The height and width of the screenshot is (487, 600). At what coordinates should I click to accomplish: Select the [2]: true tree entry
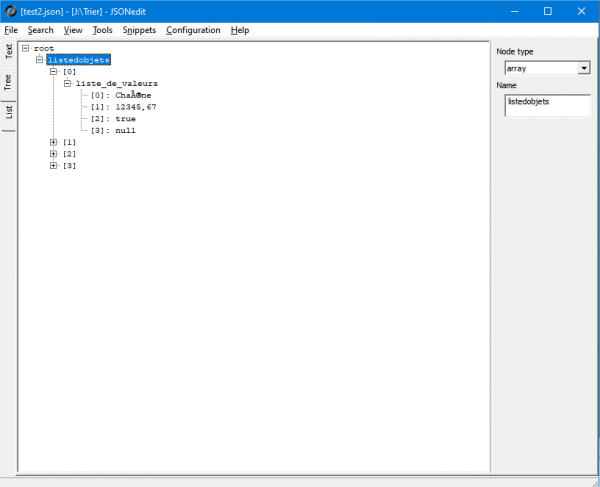(x=112, y=119)
